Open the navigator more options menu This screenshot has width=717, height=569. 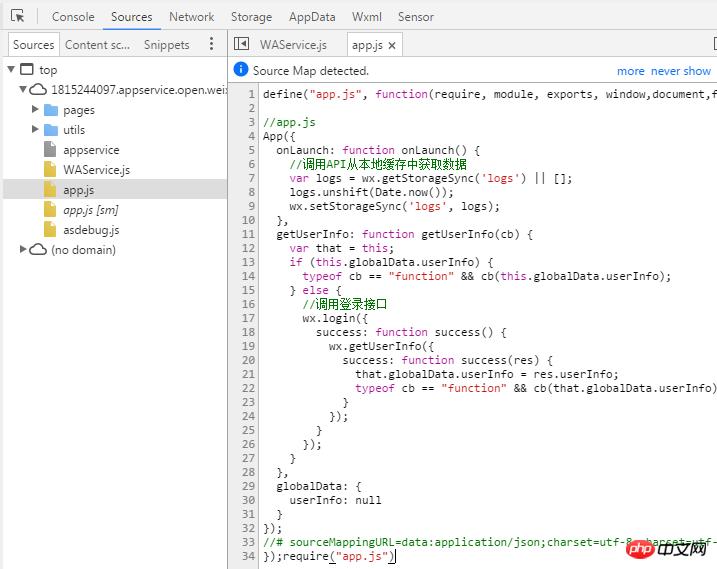[211, 44]
